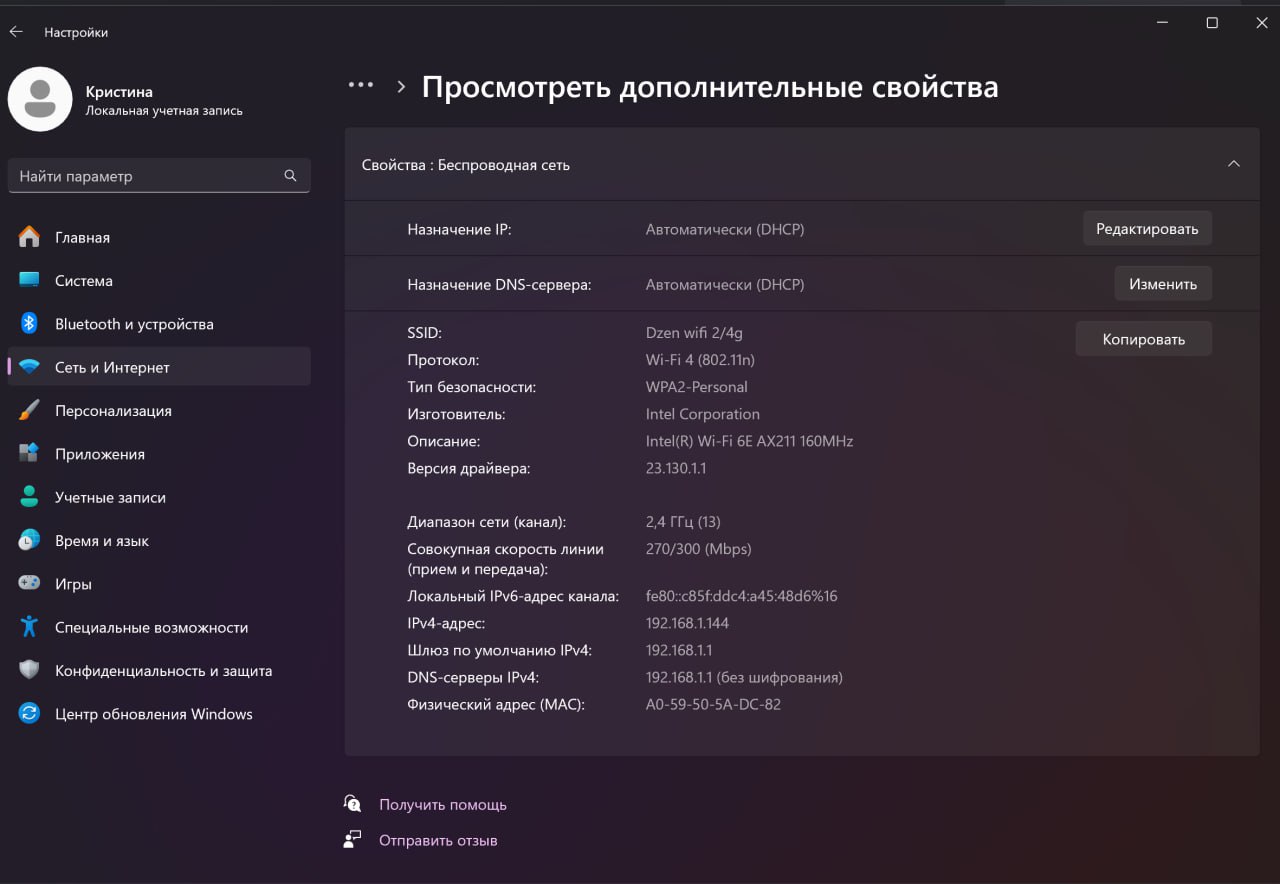Open Учетные записи settings

111,497
